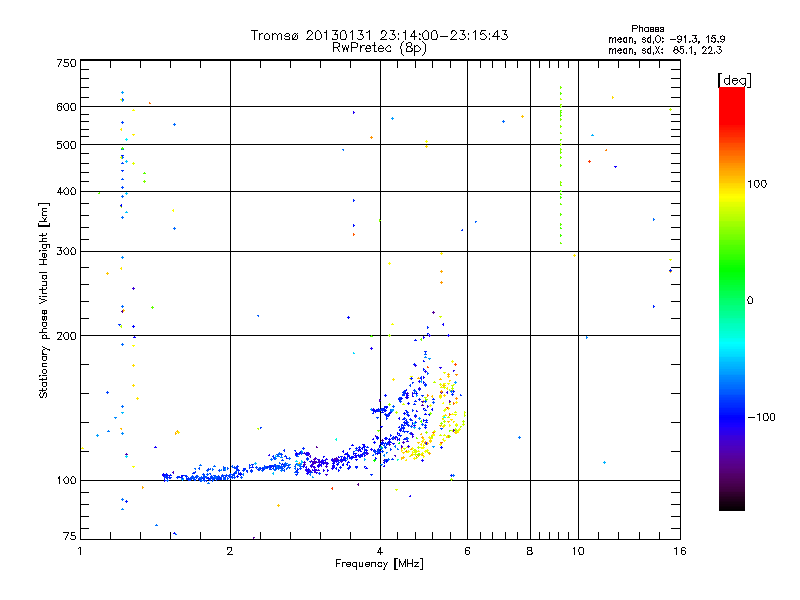This screenshot has height=600, width=800.
Task: Click the '[deg]' colorbar unit label
Action: [x=734, y=80]
